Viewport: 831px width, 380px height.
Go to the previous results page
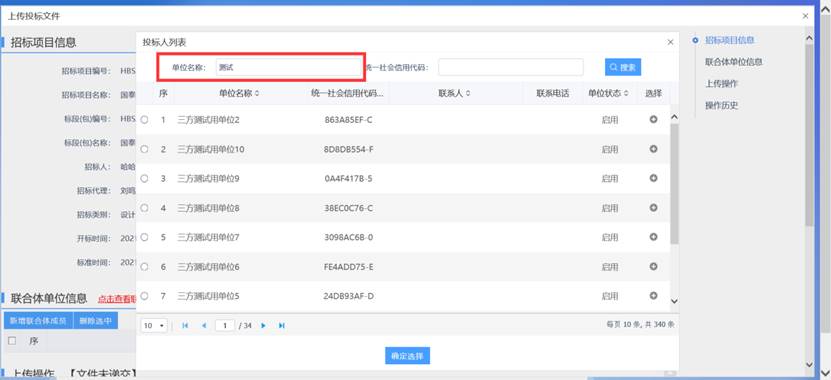pyautogui.click(x=204, y=325)
